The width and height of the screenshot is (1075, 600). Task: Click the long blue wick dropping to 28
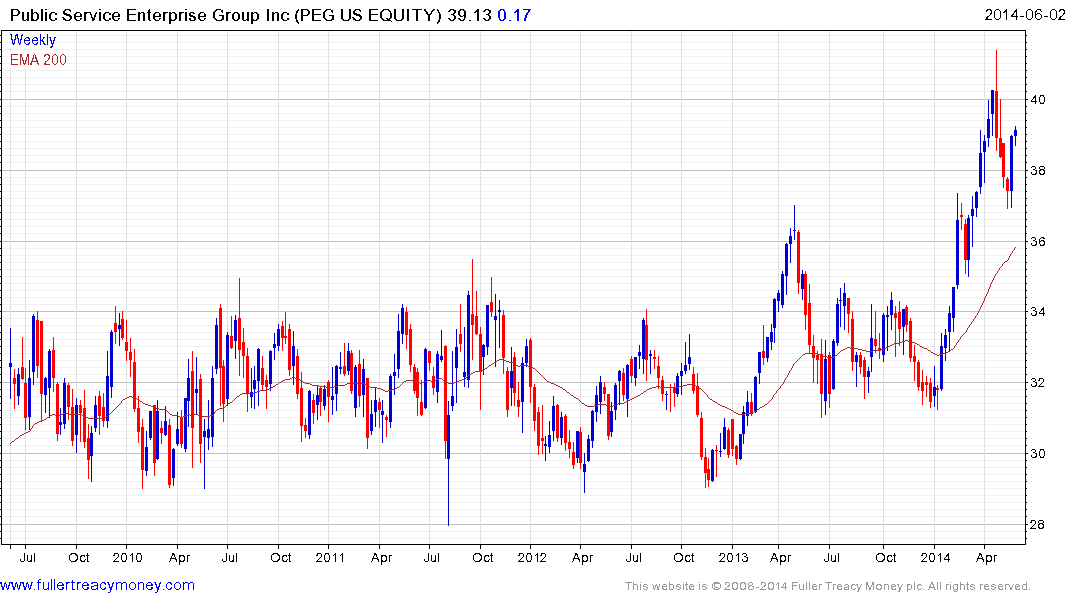point(448,492)
